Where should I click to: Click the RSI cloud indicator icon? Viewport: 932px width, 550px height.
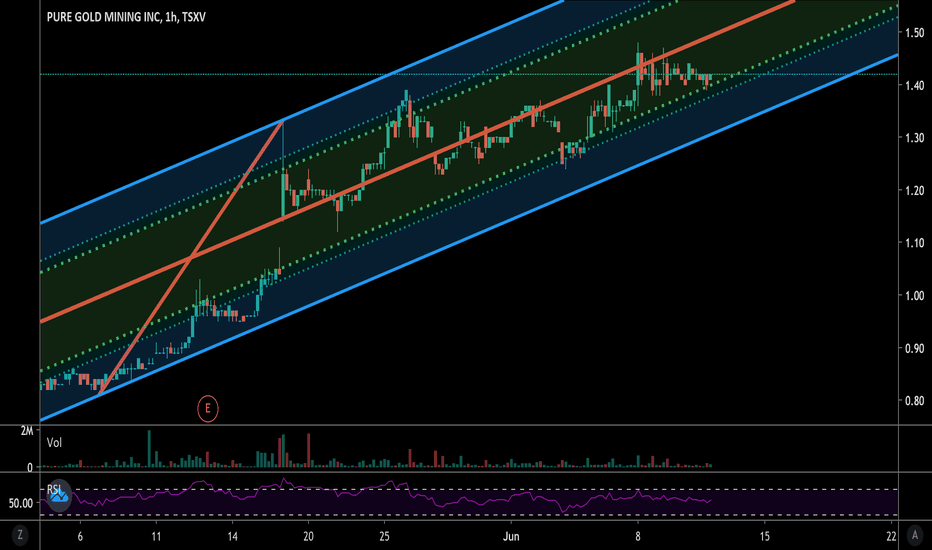pyautogui.click(x=59, y=495)
